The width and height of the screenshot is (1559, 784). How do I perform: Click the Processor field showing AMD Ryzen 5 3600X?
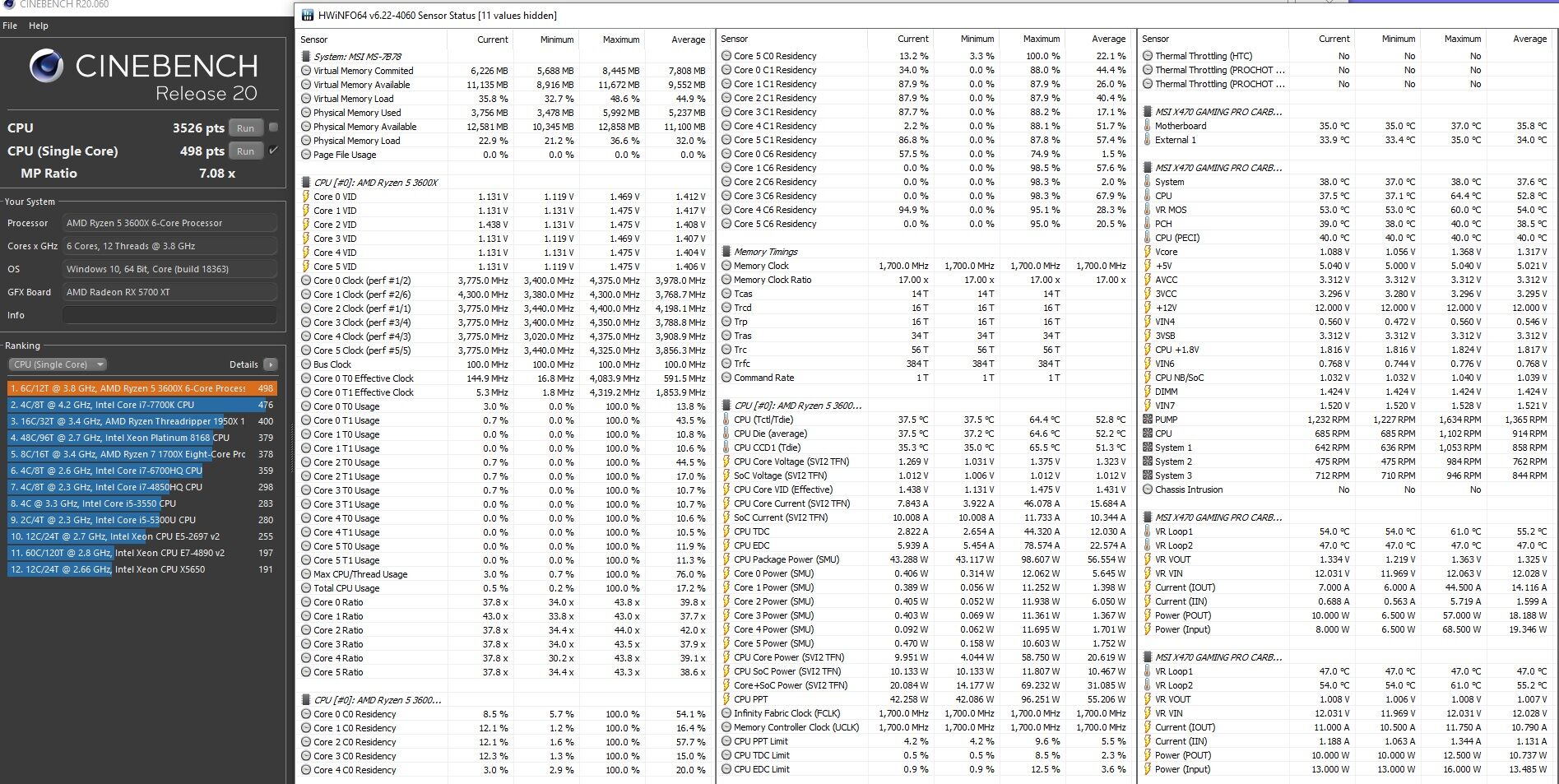pos(170,223)
